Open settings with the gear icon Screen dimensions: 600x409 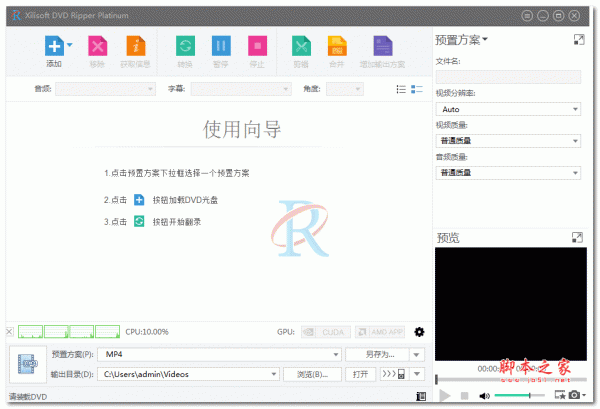(x=419, y=332)
